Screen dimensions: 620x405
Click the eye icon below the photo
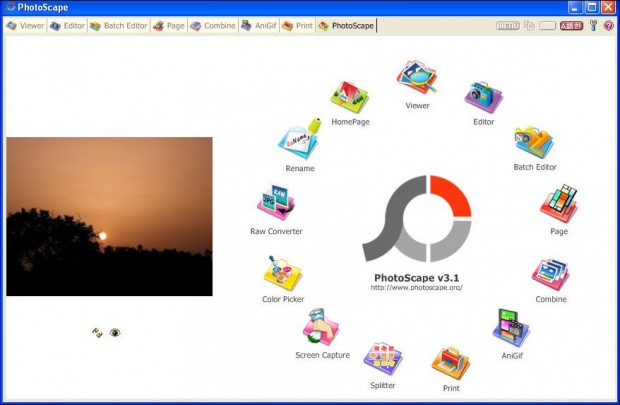[x=115, y=333]
